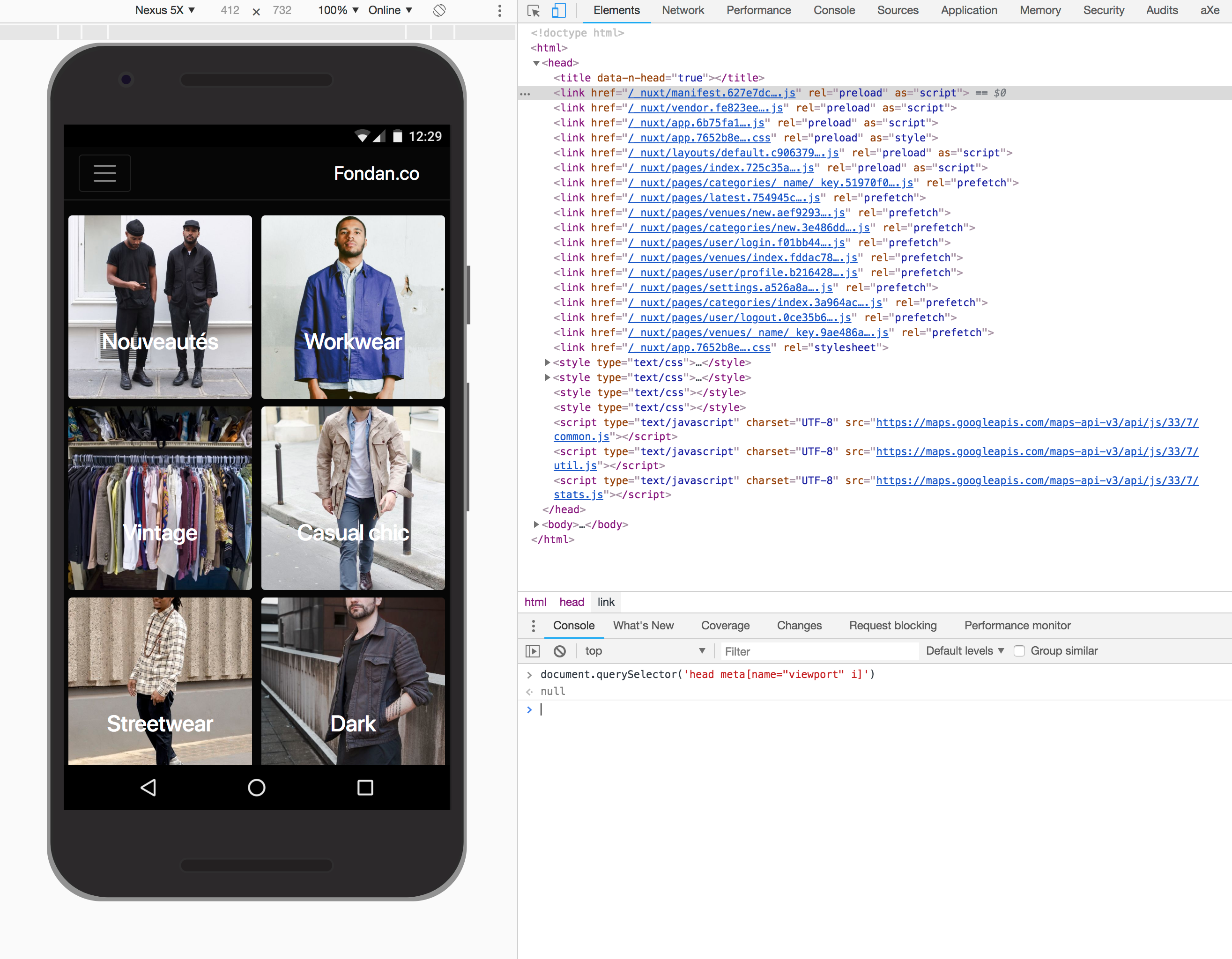The image size is (1232, 959).
Task: Tap the hamburger menu in Fondan.co
Action: click(105, 173)
